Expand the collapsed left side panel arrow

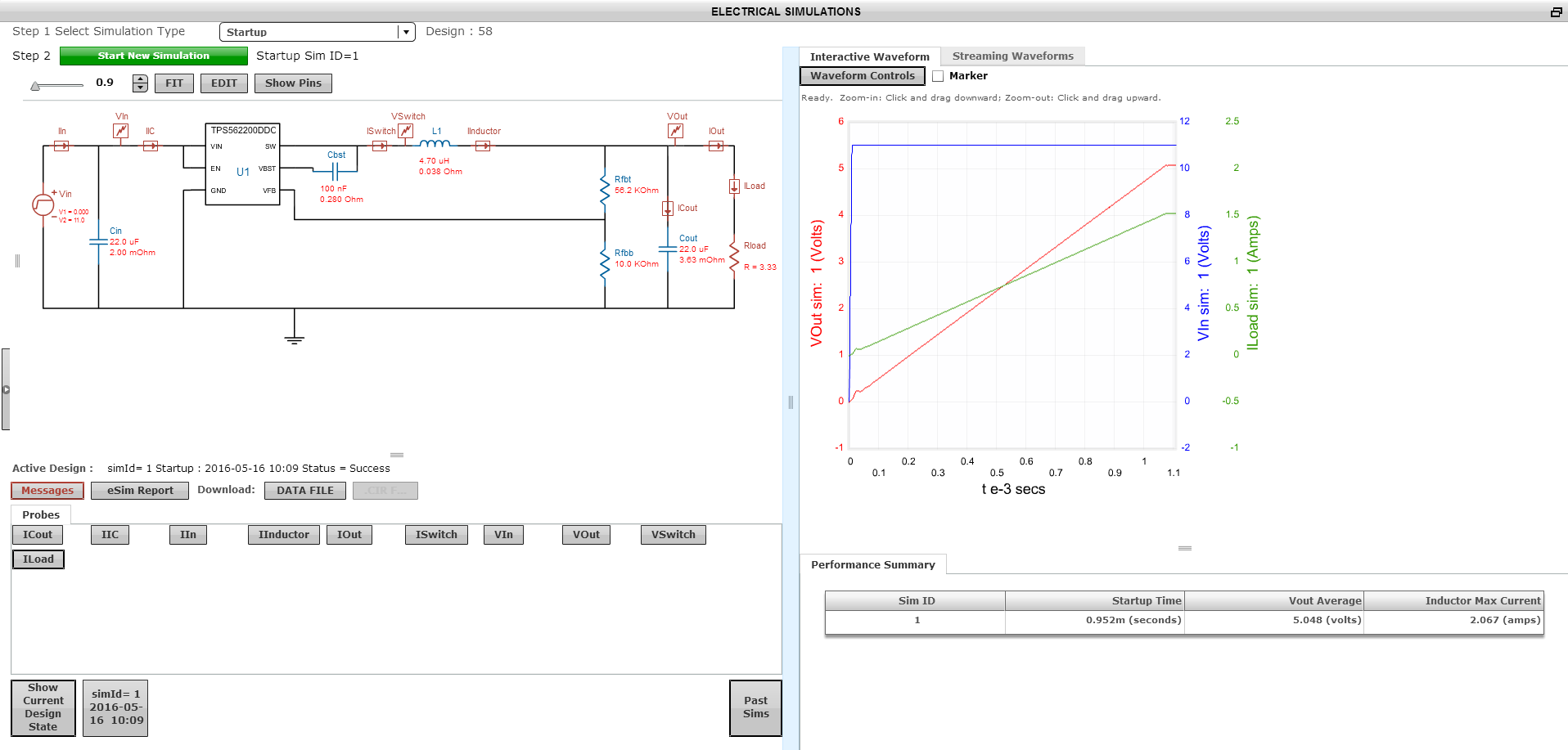(x=6, y=389)
